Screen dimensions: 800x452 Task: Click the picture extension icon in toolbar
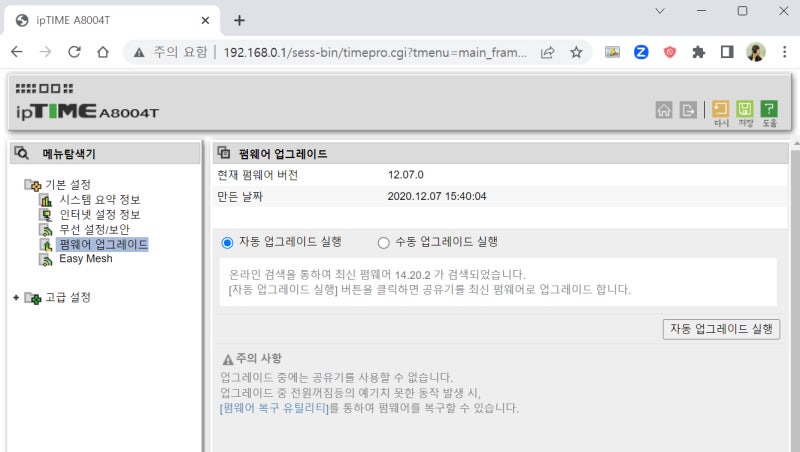coord(612,52)
